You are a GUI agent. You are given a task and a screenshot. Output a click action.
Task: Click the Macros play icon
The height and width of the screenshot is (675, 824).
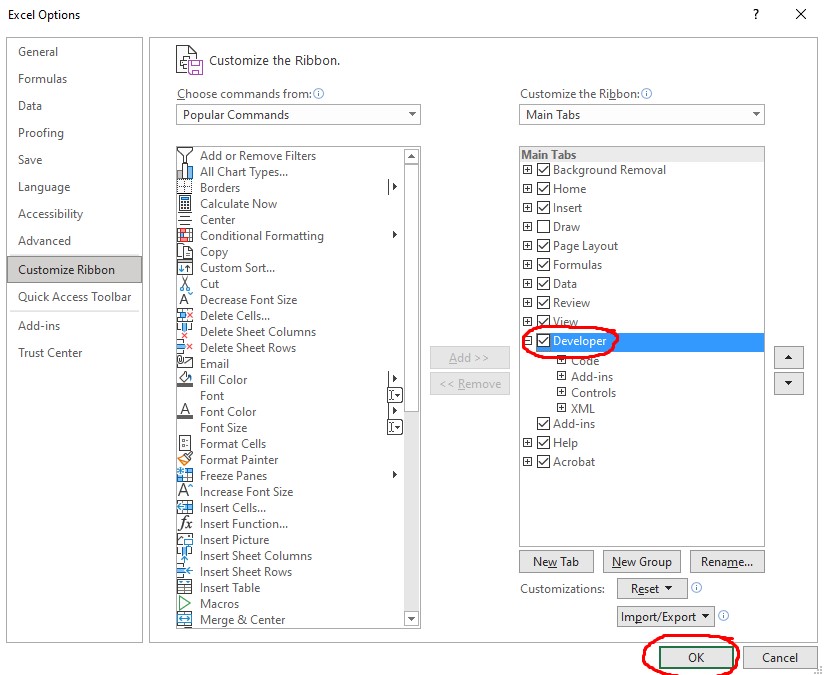[184, 604]
